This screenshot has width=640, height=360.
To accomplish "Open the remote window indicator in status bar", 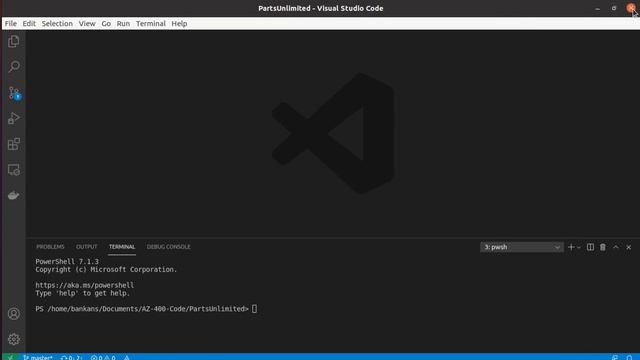I will 10,357.
